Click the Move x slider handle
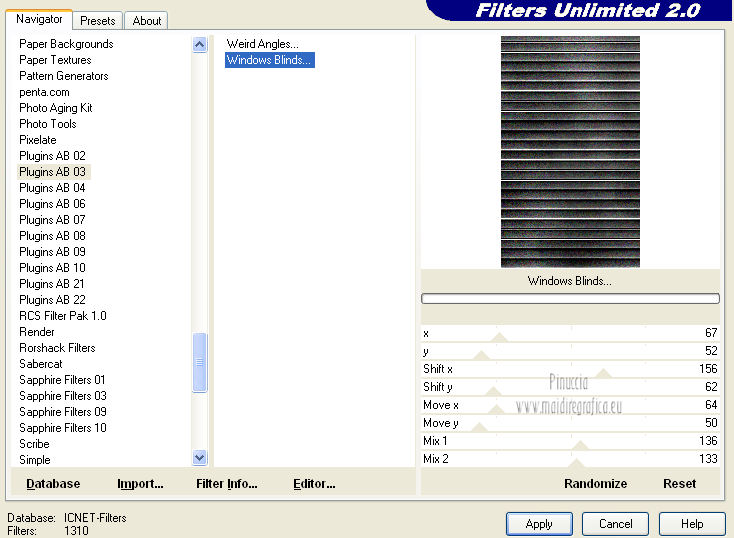Image resolution: width=734 pixels, height=538 pixels. click(x=496, y=409)
